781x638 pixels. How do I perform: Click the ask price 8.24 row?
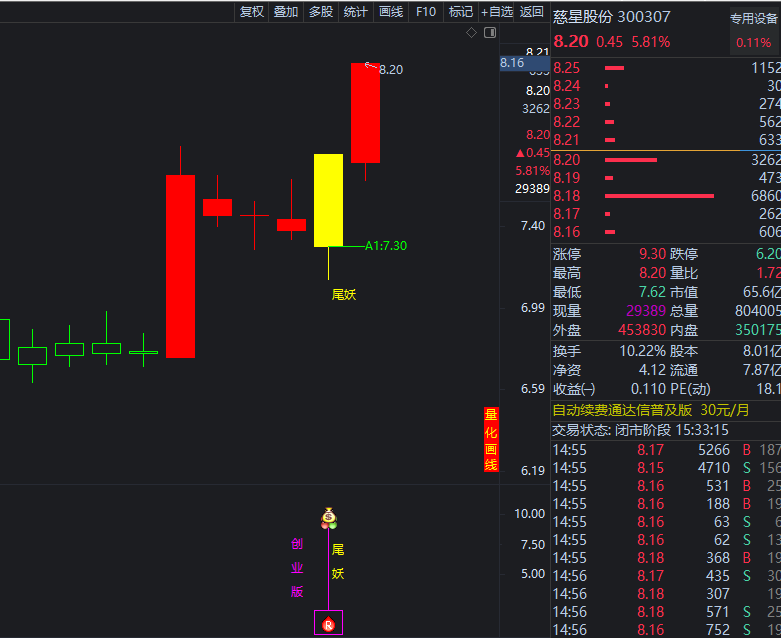click(x=666, y=86)
